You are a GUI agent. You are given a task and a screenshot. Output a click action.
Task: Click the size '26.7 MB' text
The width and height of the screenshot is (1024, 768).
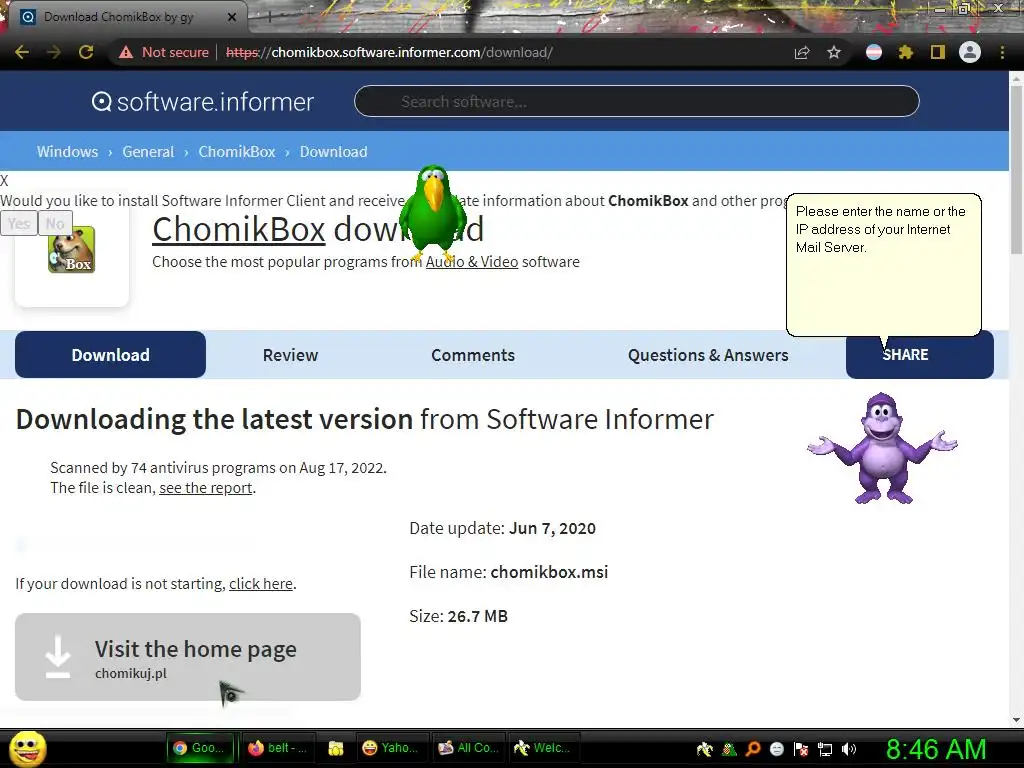click(x=477, y=616)
